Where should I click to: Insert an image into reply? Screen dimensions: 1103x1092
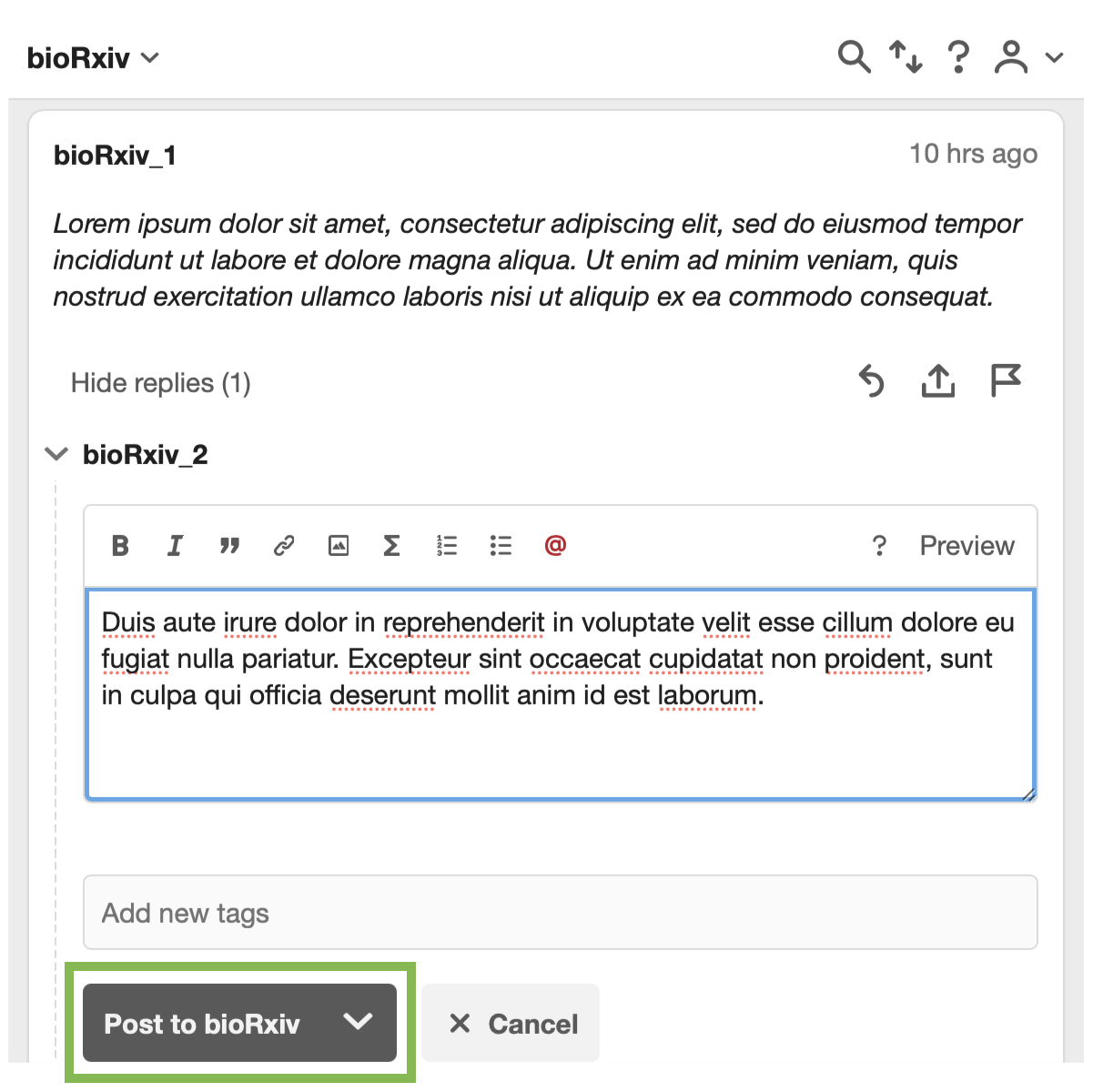(x=339, y=546)
